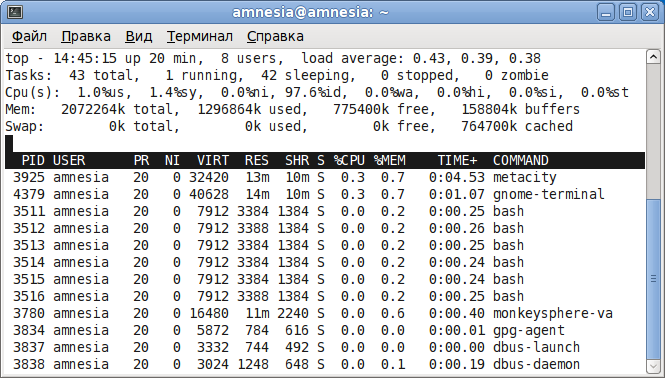Maximize the terminal window

point(628,12)
